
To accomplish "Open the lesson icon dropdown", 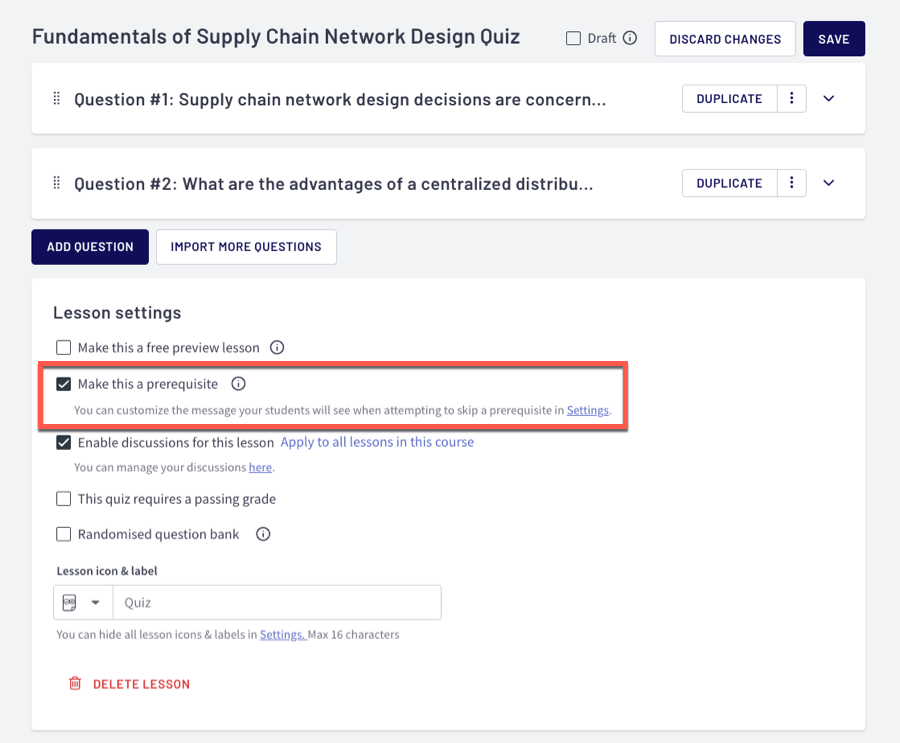I will 83,603.
